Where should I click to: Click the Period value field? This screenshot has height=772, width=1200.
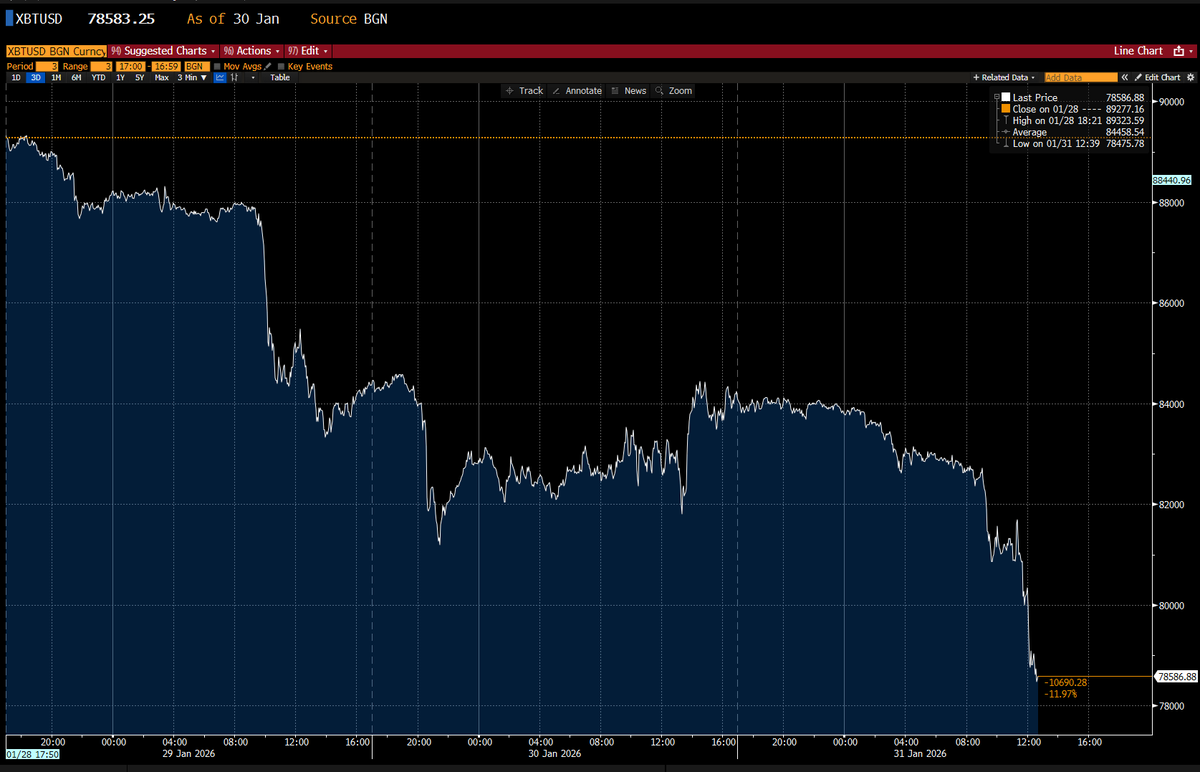pyautogui.click(x=47, y=66)
